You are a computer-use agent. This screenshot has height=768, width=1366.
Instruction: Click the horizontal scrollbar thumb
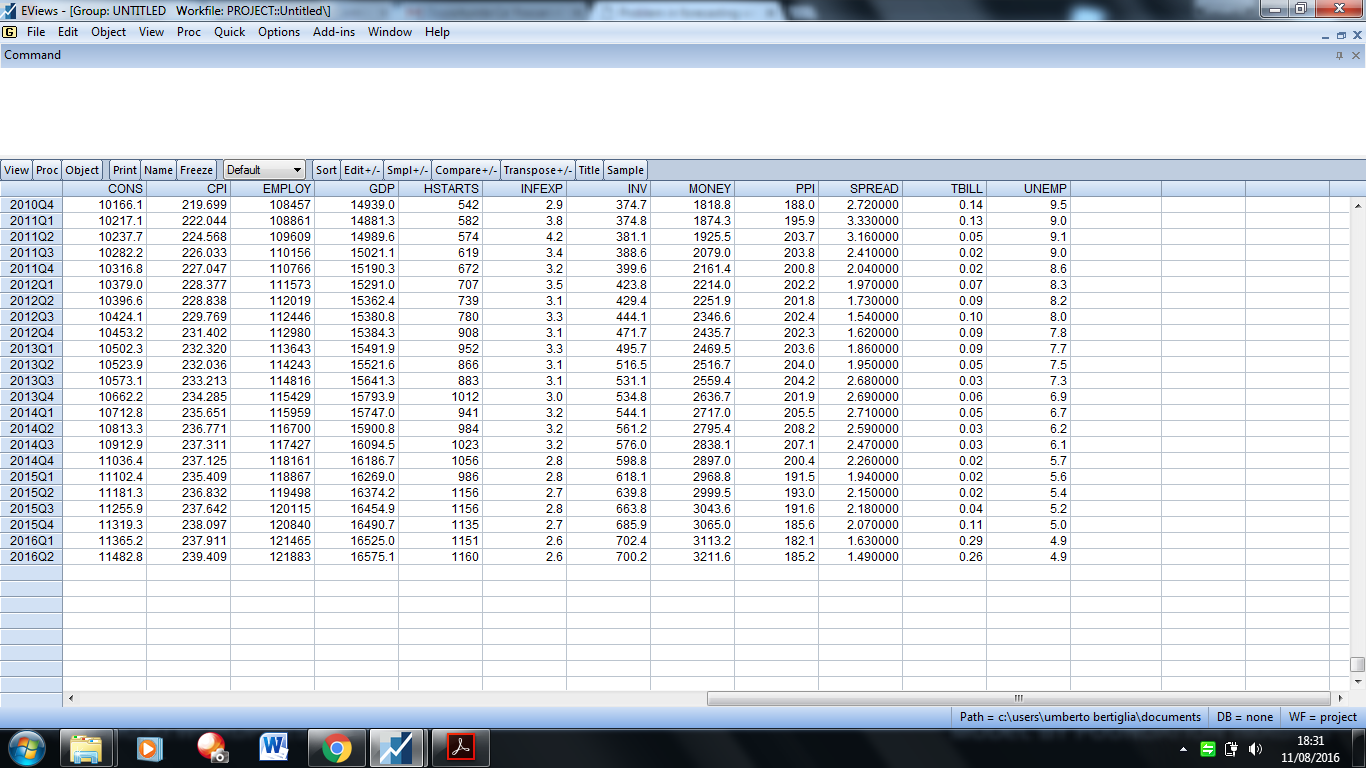point(1019,698)
